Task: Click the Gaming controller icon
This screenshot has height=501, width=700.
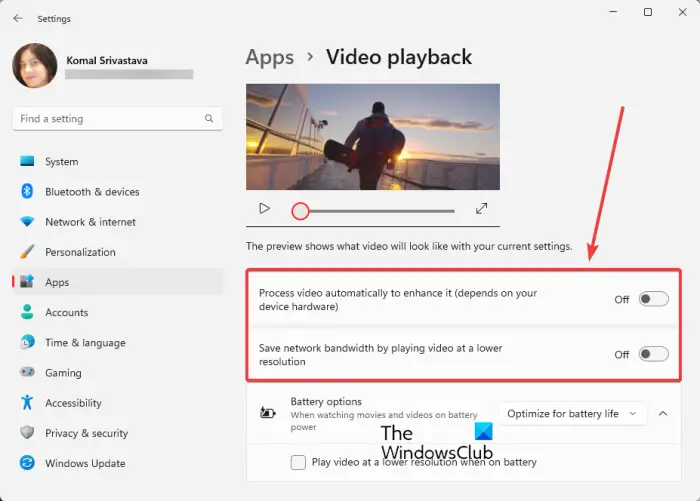Action: tap(27, 372)
